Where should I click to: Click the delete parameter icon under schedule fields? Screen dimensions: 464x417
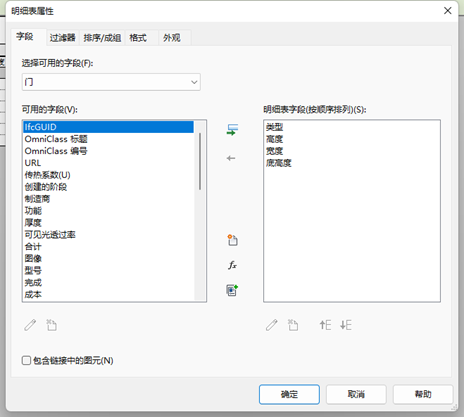tap(293, 325)
